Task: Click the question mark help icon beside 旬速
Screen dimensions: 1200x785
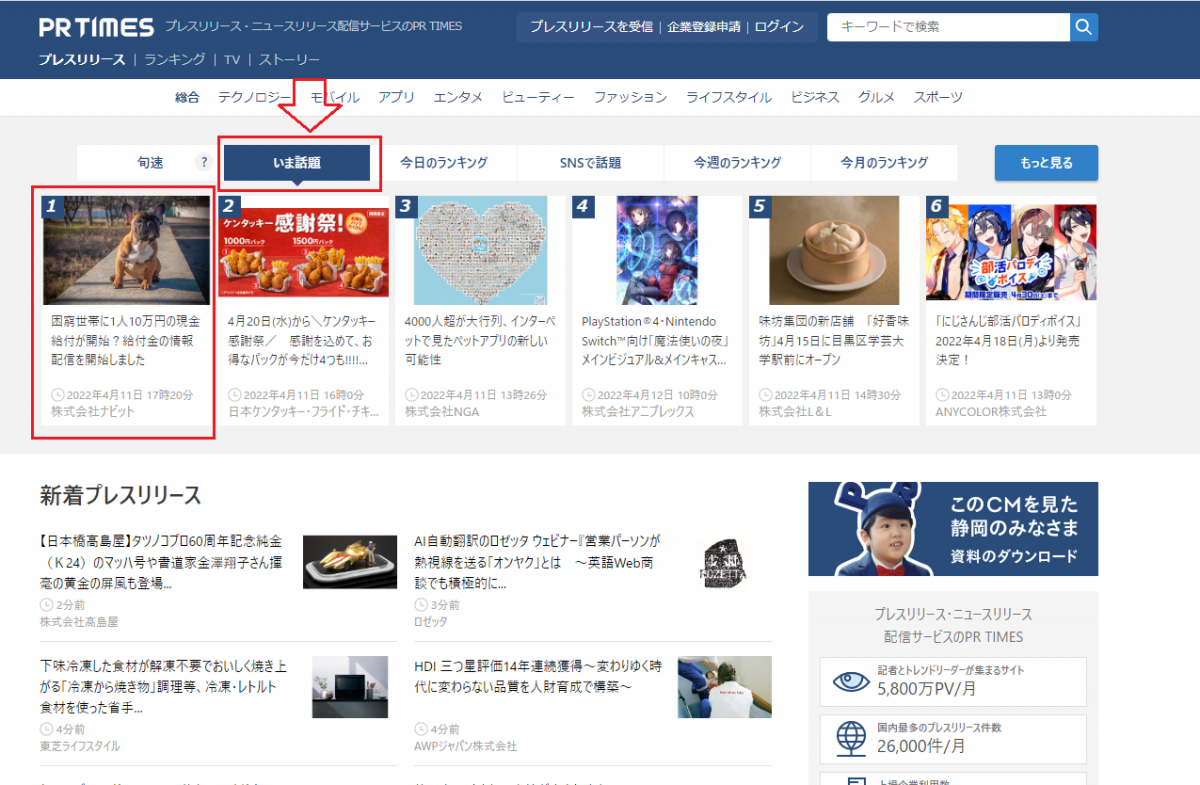Action: [x=204, y=162]
